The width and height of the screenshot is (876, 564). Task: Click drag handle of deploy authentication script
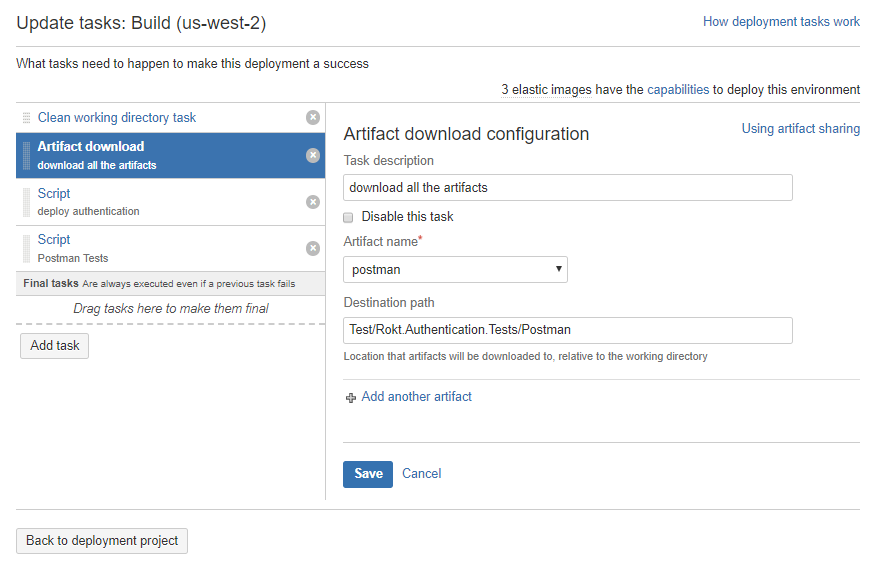26,202
